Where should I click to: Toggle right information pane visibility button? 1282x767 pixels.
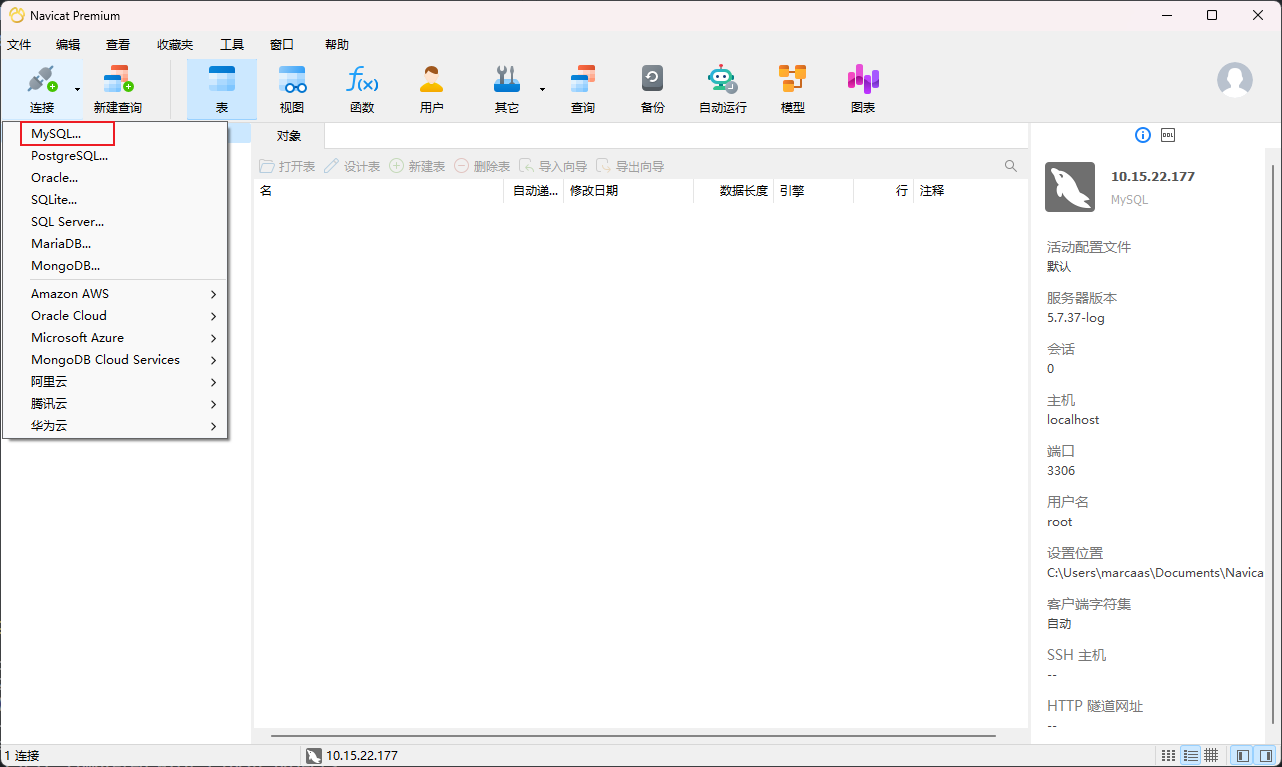[x=1265, y=755]
